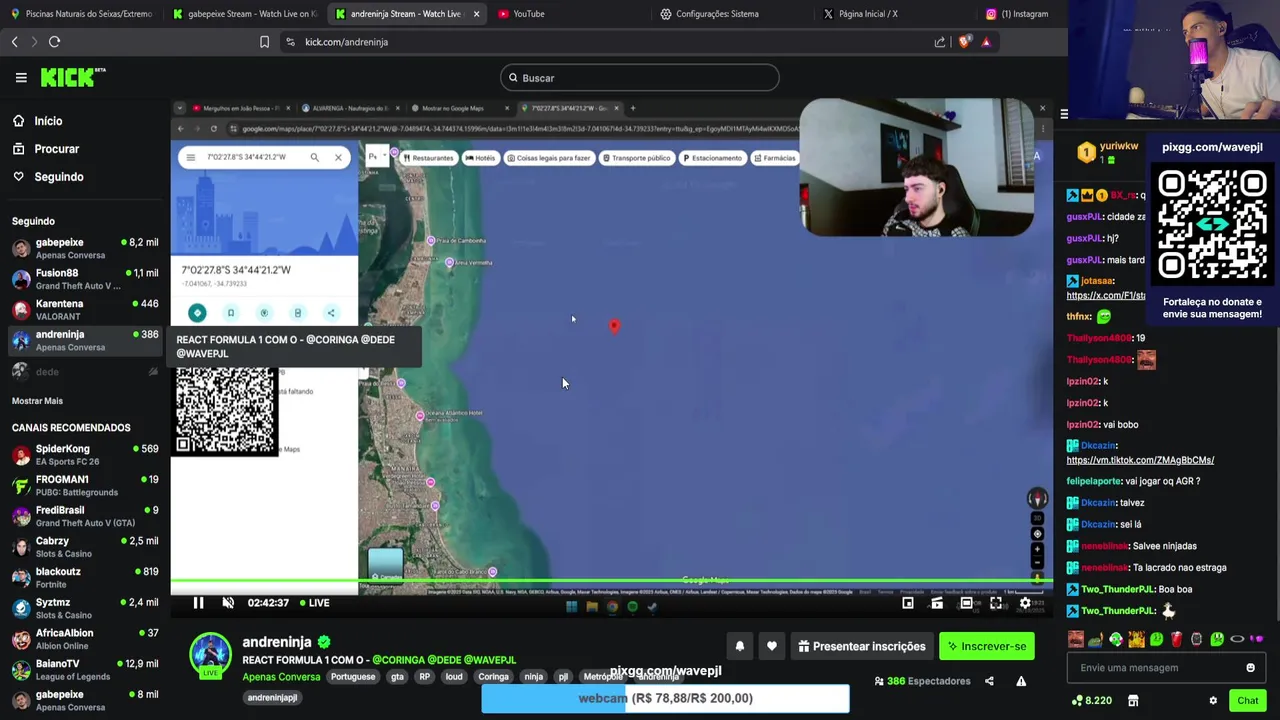1280x720 pixels.
Task: Open Cabrzy recommended channel
Action: pyautogui.click(x=85, y=547)
